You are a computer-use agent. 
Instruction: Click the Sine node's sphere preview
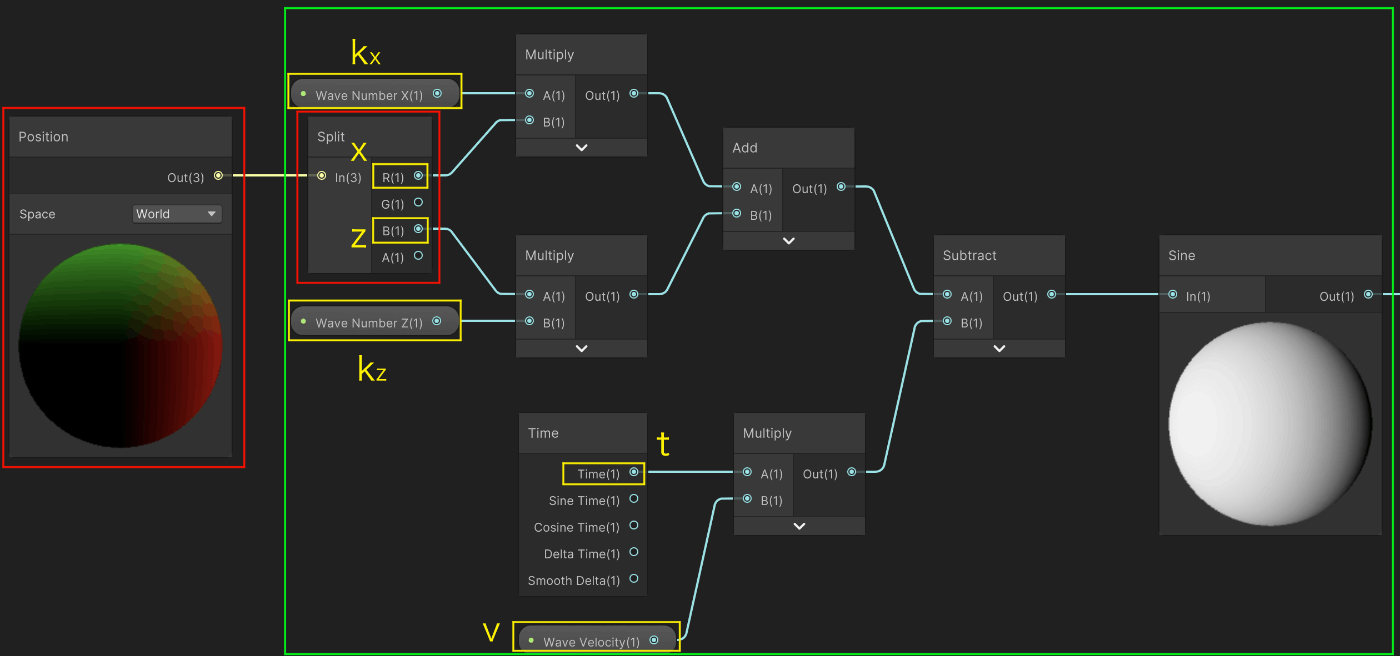click(1269, 425)
